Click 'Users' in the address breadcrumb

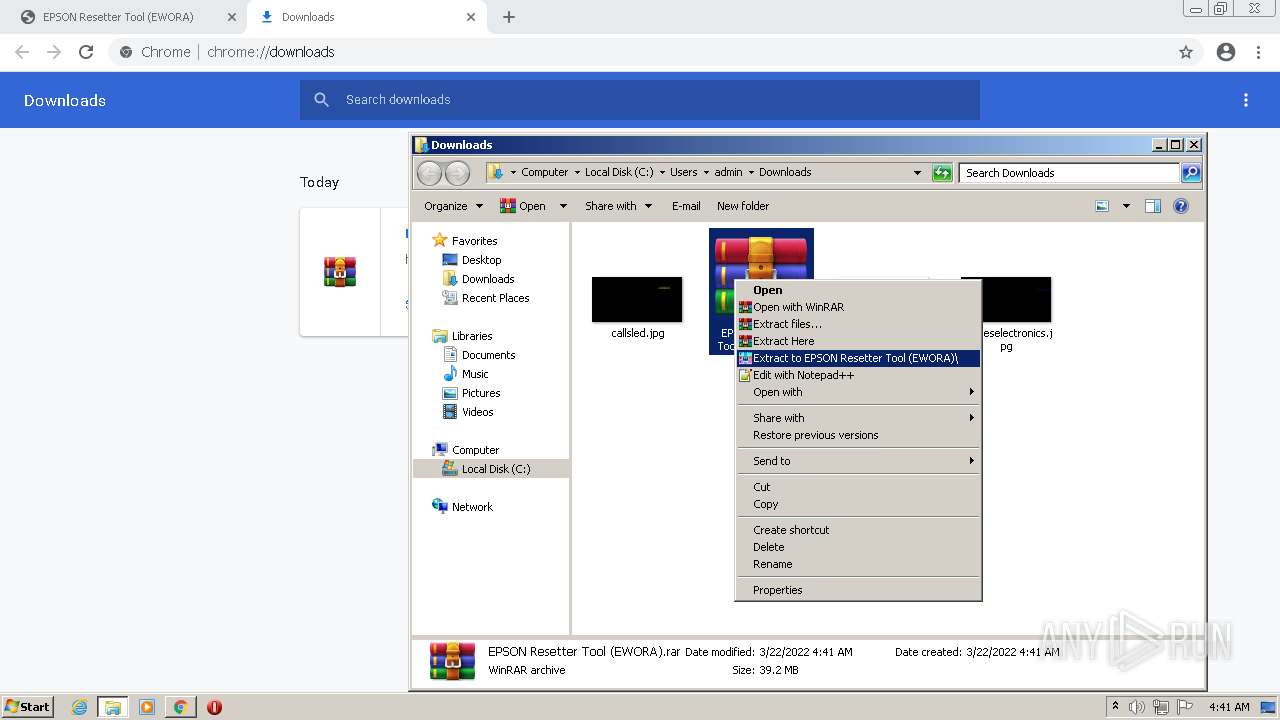(x=684, y=172)
